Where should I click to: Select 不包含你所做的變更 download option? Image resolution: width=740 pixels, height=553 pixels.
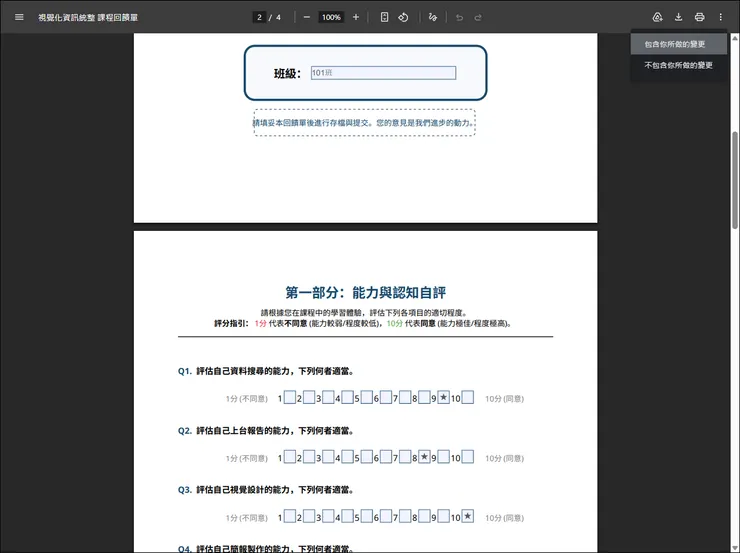[679, 65]
